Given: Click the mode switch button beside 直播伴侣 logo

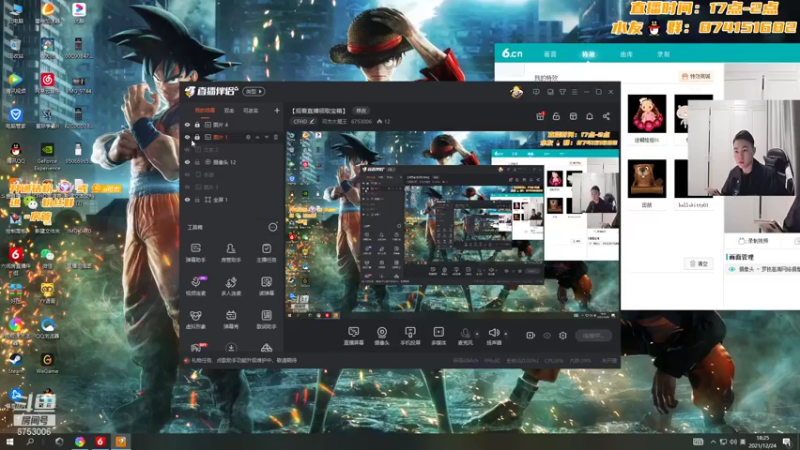Looking at the screenshot, I should point(254,92).
